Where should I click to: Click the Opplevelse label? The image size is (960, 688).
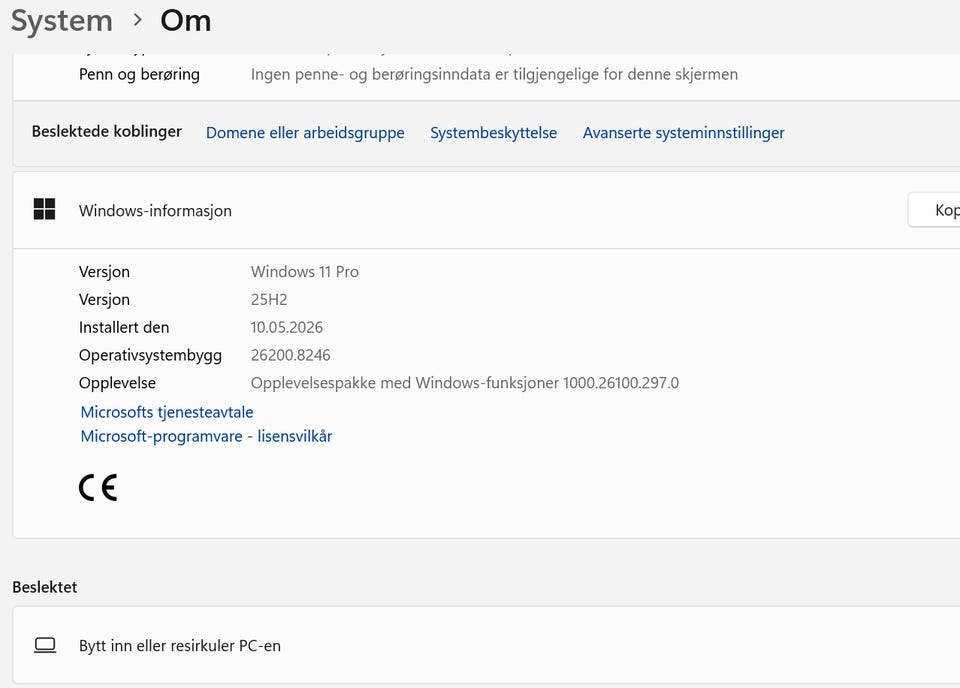[118, 383]
